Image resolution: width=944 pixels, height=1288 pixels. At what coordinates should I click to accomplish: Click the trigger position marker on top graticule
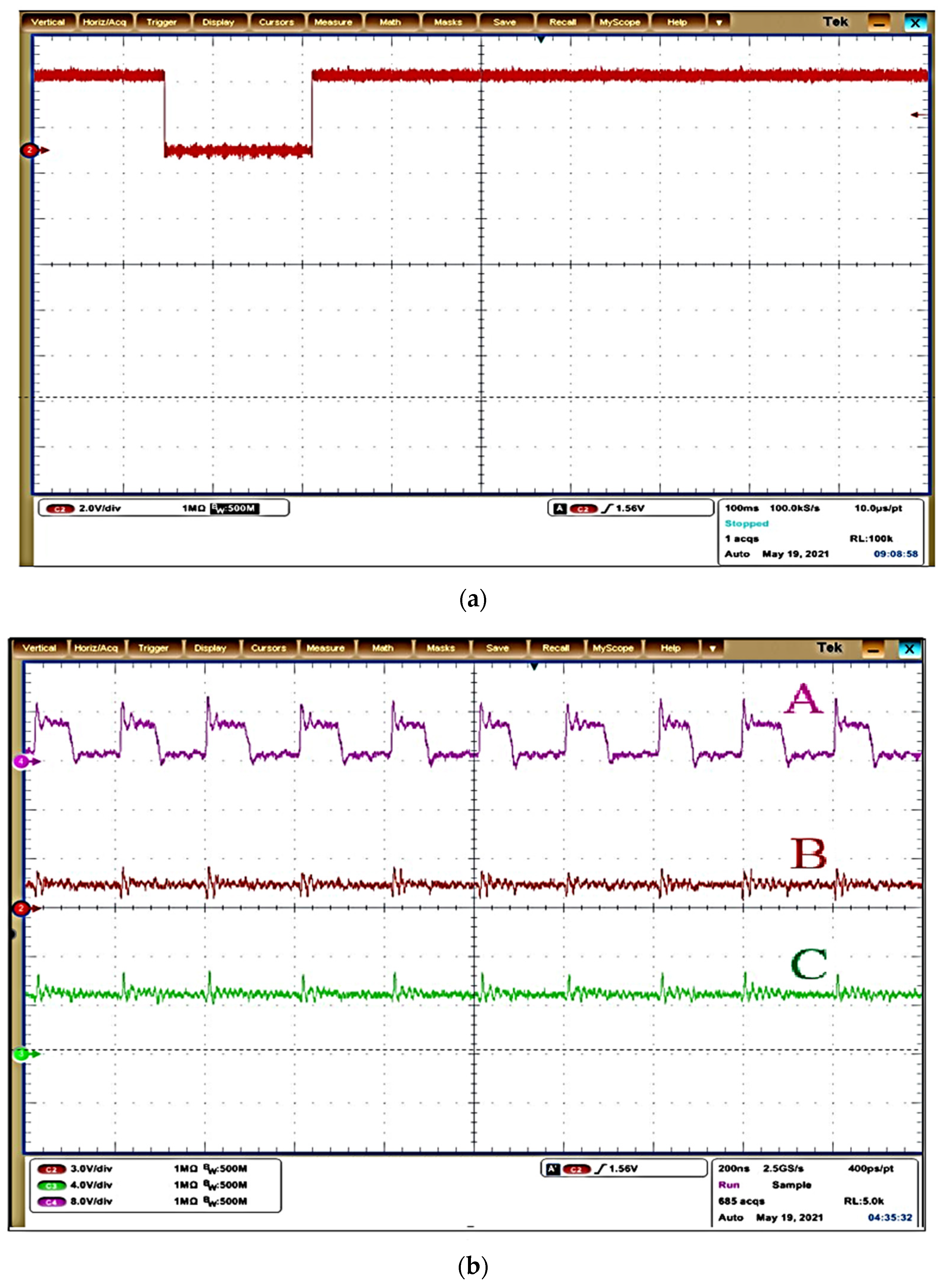(x=541, y=39)
